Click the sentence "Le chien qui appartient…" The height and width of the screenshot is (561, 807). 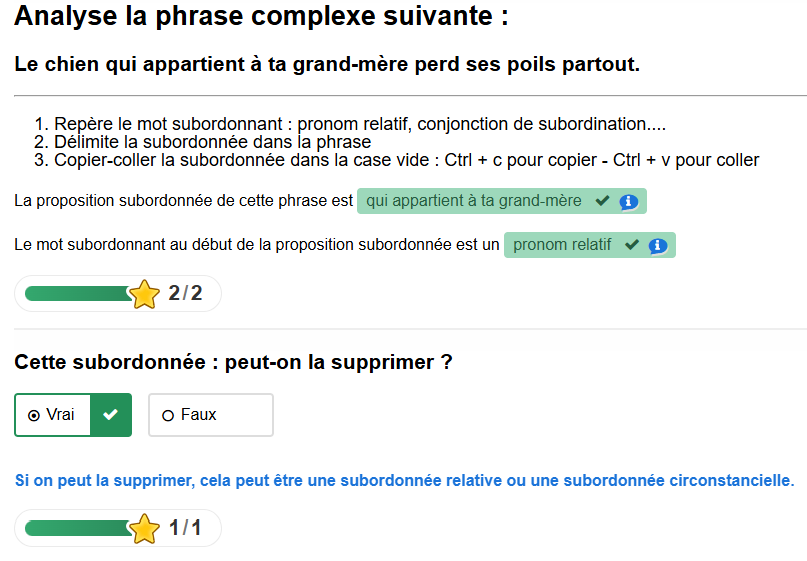point(327,65)
